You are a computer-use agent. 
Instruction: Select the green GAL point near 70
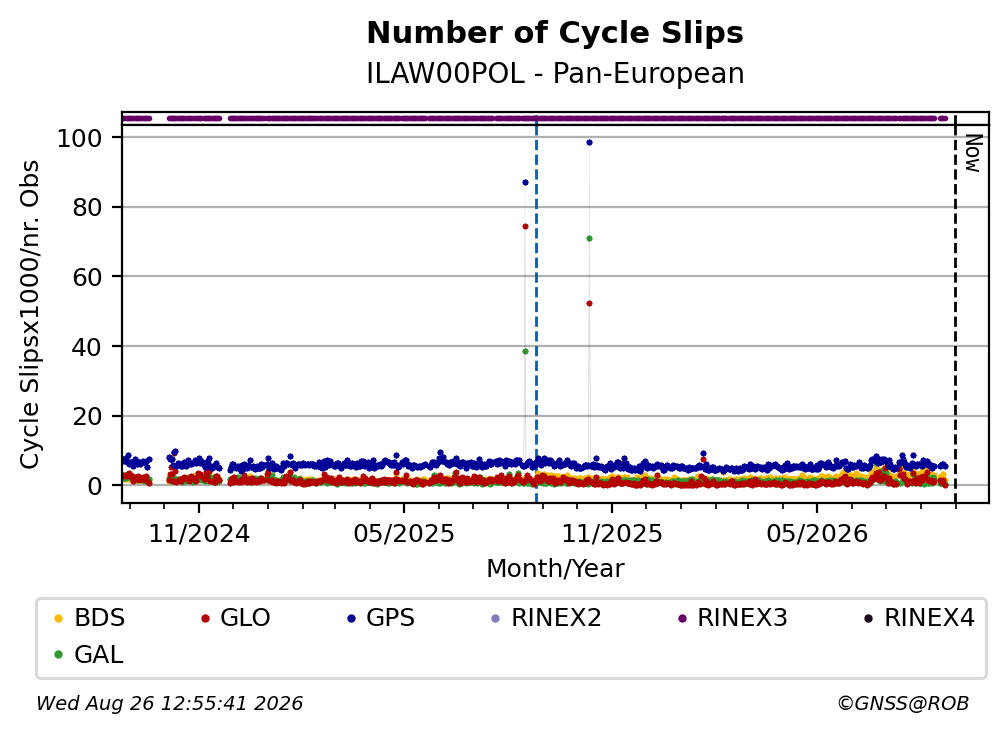[590, 238]
